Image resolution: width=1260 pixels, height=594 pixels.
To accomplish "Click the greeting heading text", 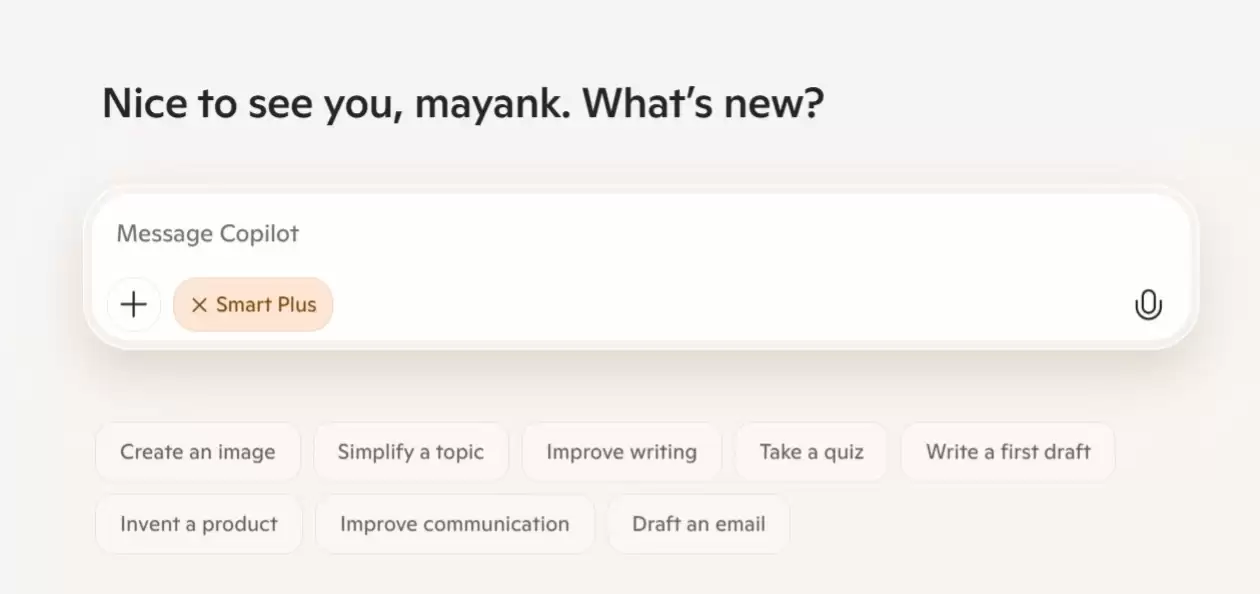I will tap(462, 104).
